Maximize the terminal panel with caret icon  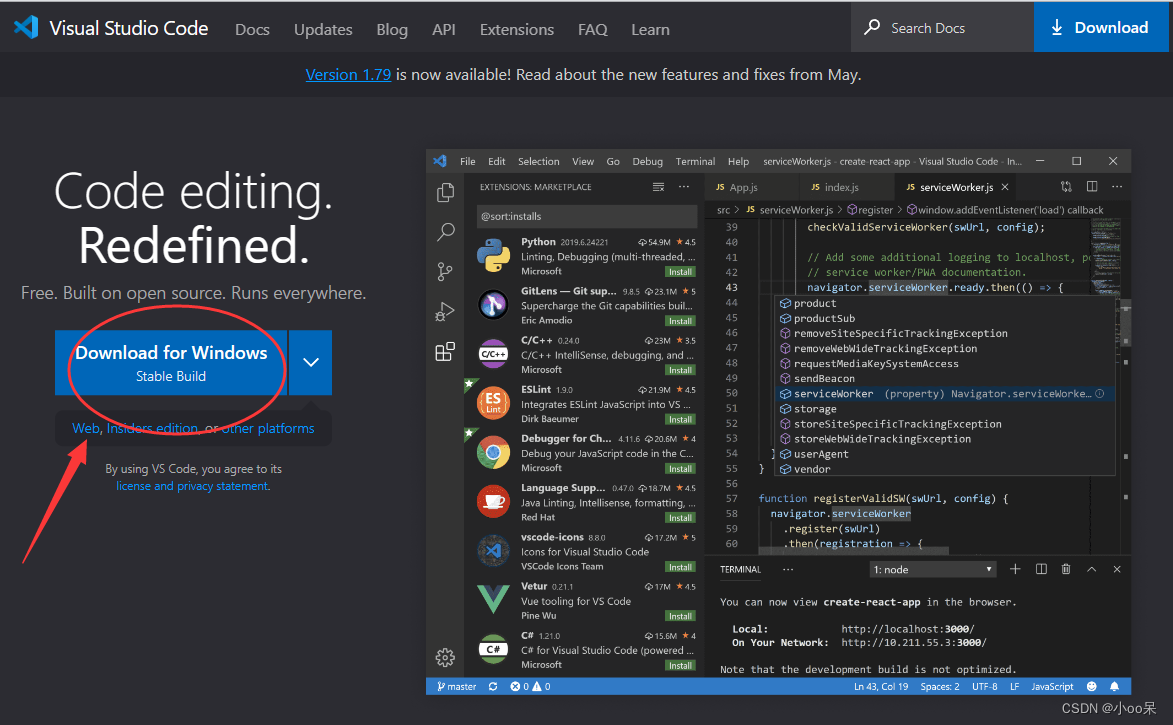(1091, 569)
